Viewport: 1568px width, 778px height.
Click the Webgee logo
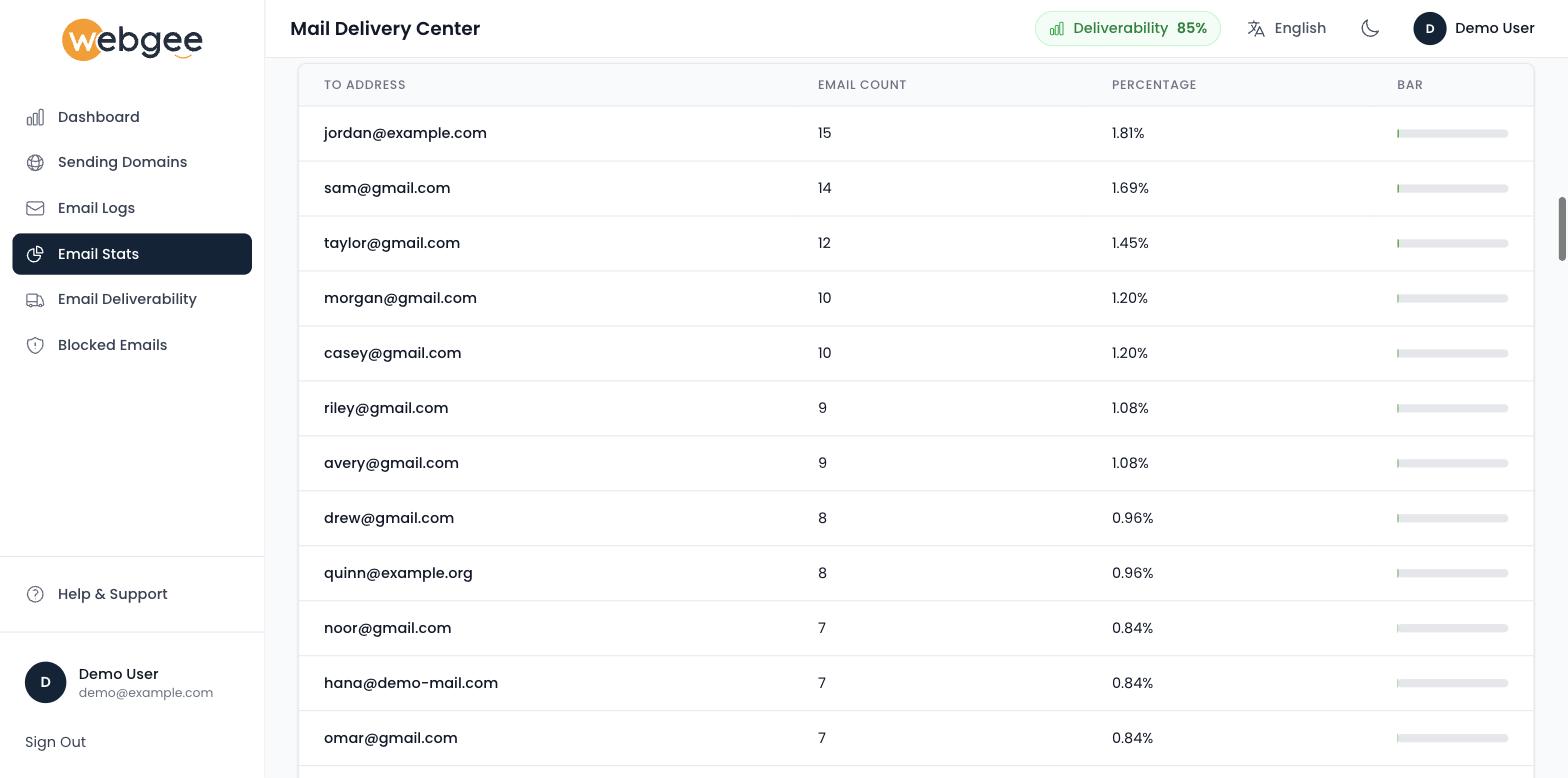pos(132,40)
